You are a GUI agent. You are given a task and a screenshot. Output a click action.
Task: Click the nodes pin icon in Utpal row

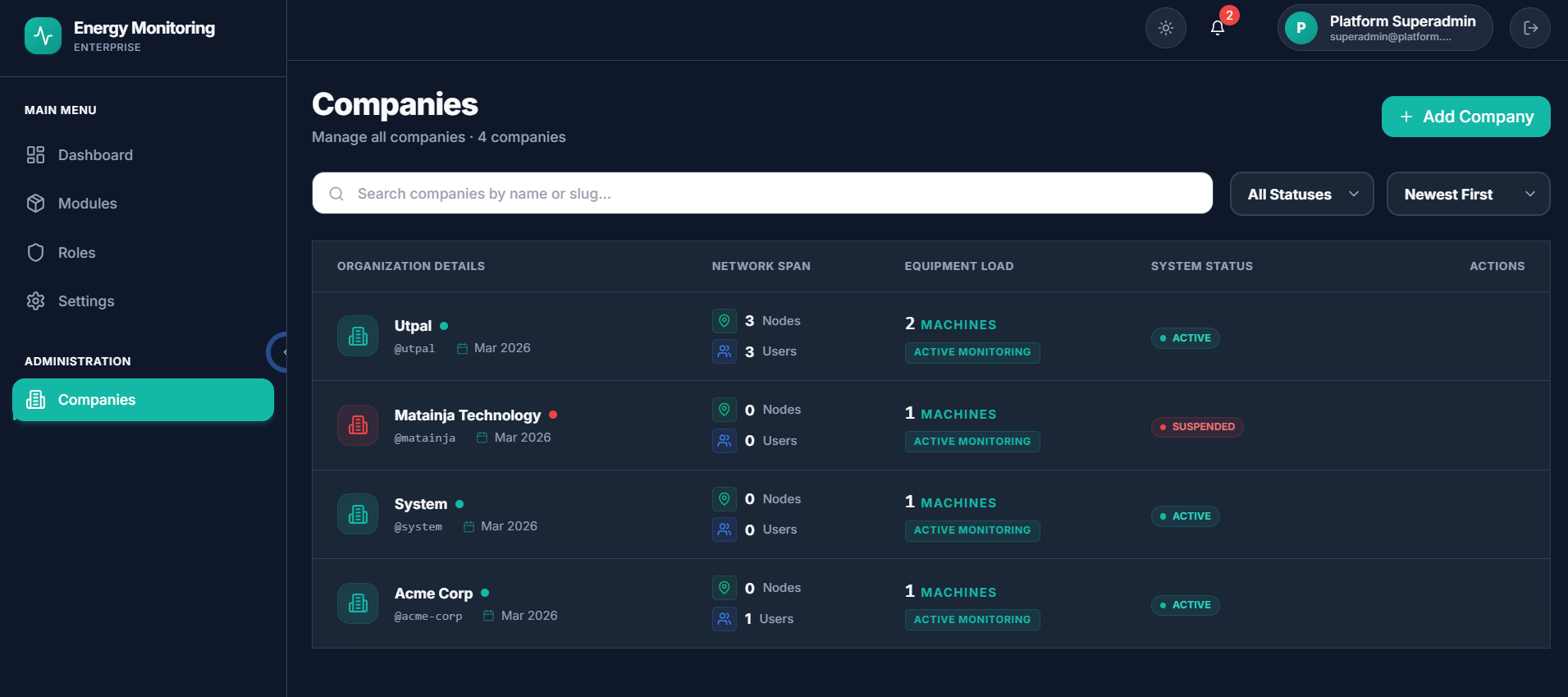pos(725,321)
